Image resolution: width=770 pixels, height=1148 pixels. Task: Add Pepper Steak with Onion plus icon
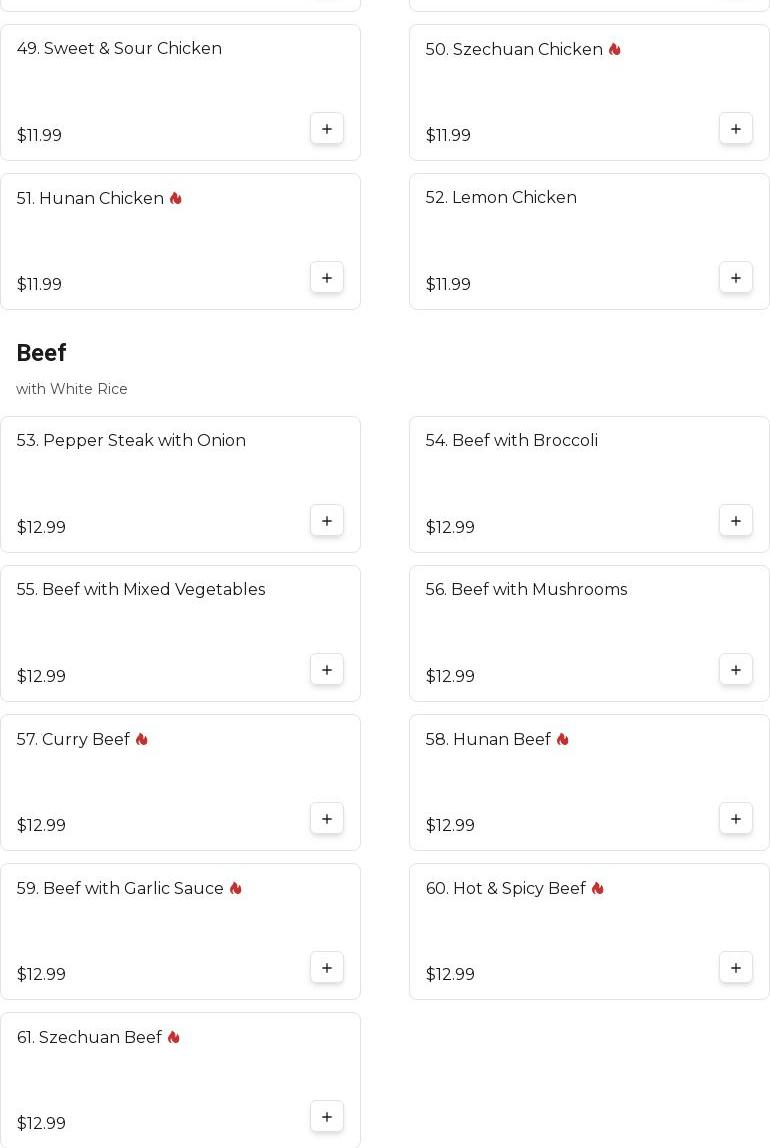[327, 521]
